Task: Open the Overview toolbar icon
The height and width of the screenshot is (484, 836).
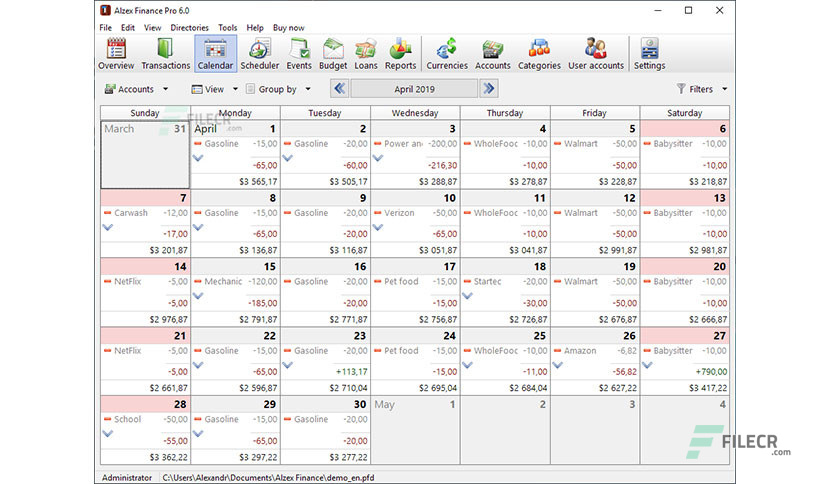Action: tap(116, 54)
